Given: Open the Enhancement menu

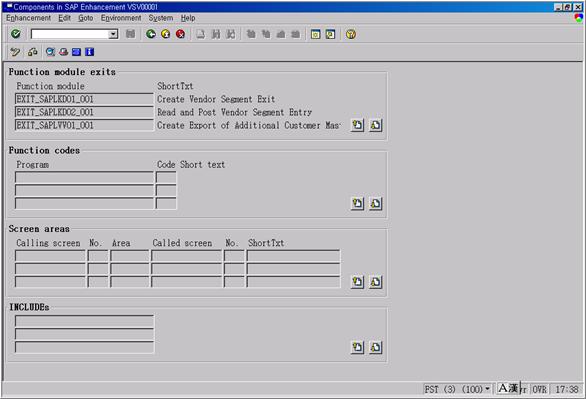Looking at the screenshot, I should (x=28, y=18).
